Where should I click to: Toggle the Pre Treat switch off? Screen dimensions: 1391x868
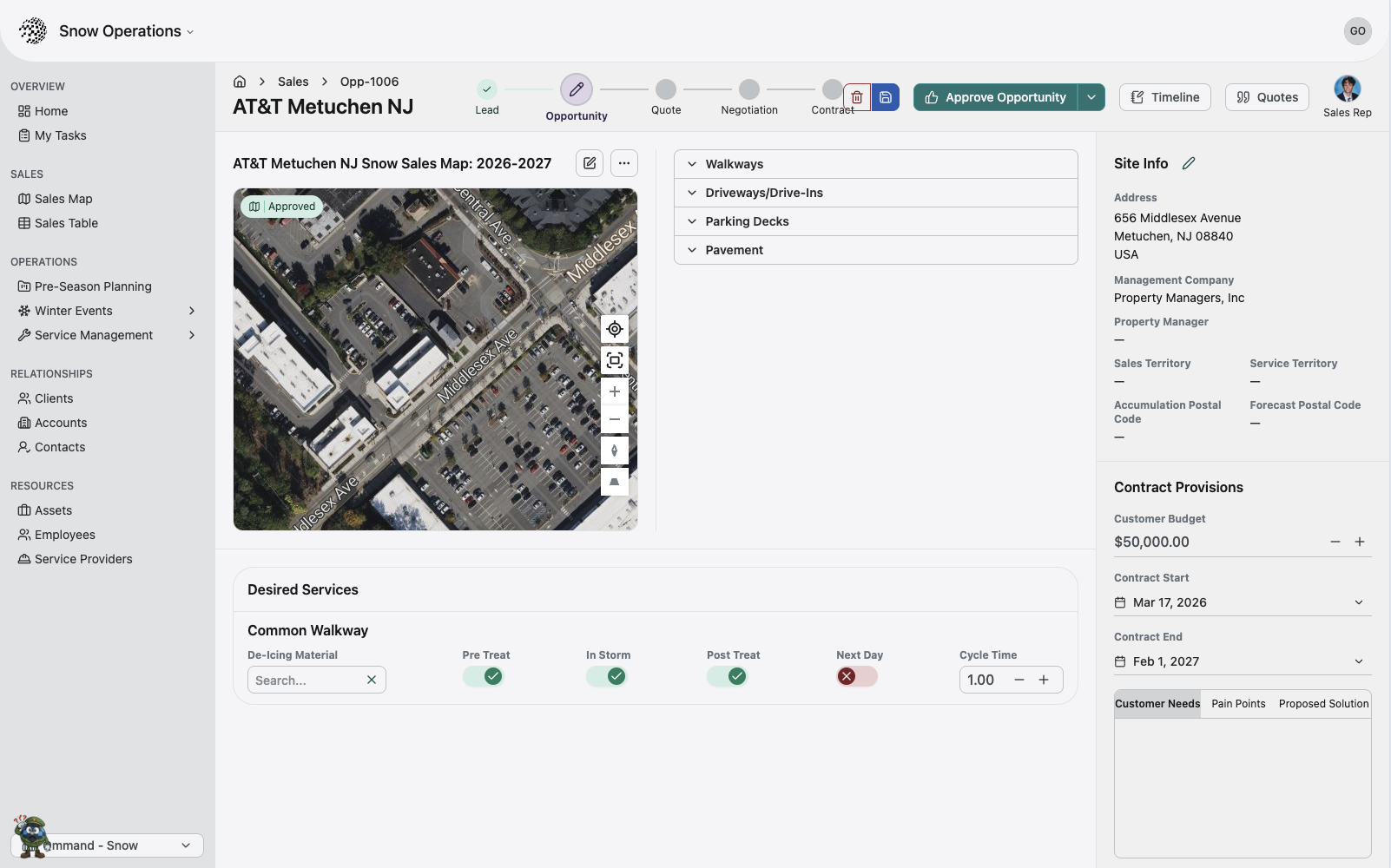pyautogui.click(x=483, y=676)
